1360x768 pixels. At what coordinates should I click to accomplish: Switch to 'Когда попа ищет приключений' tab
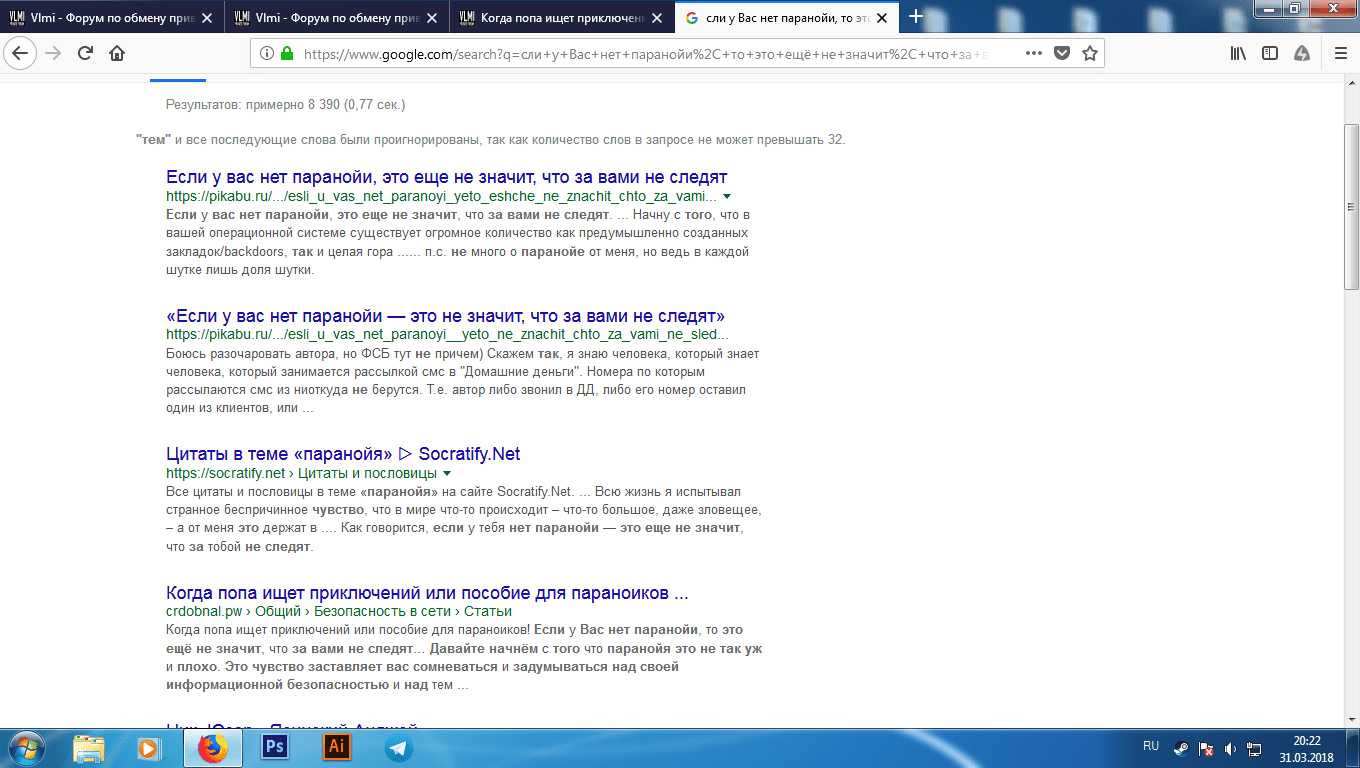pos(560,17)
